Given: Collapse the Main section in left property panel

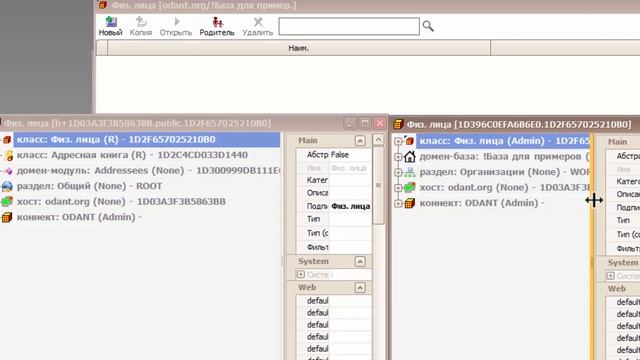Looking at the screenshot, I should pos(360,141).
